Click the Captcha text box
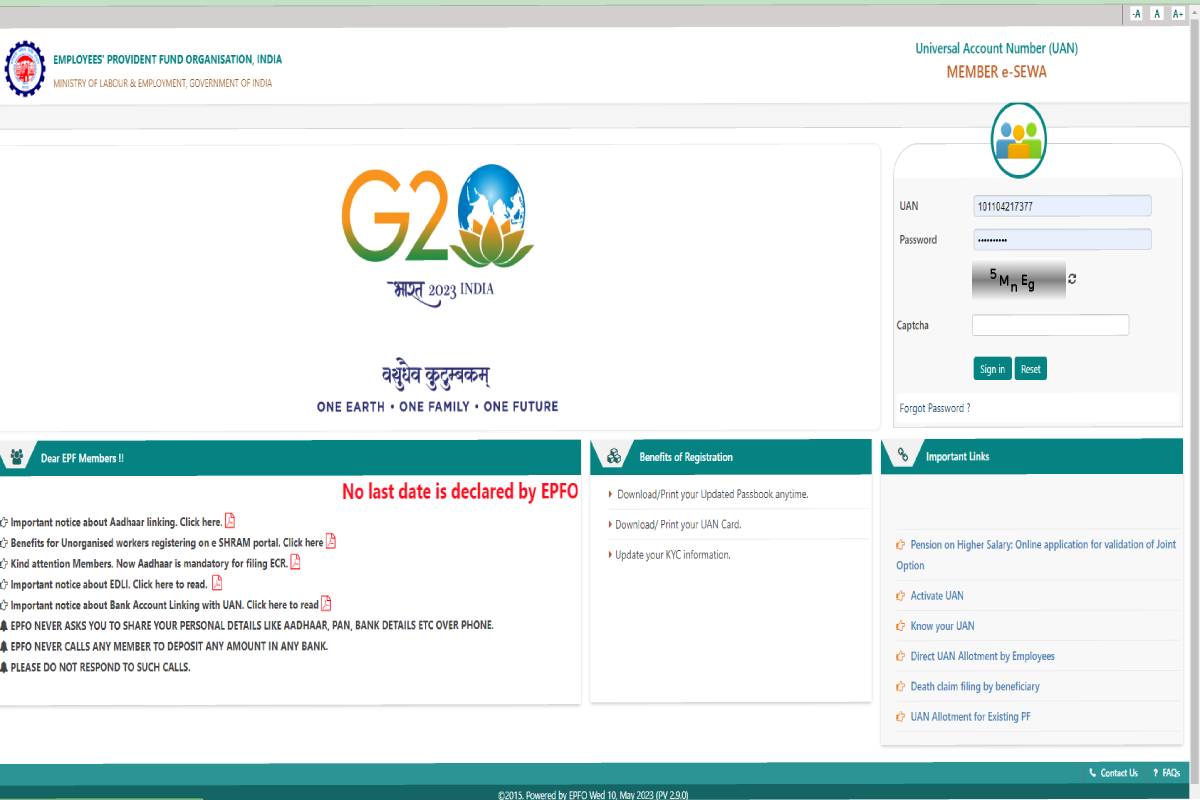 (x=1050, y=325)
